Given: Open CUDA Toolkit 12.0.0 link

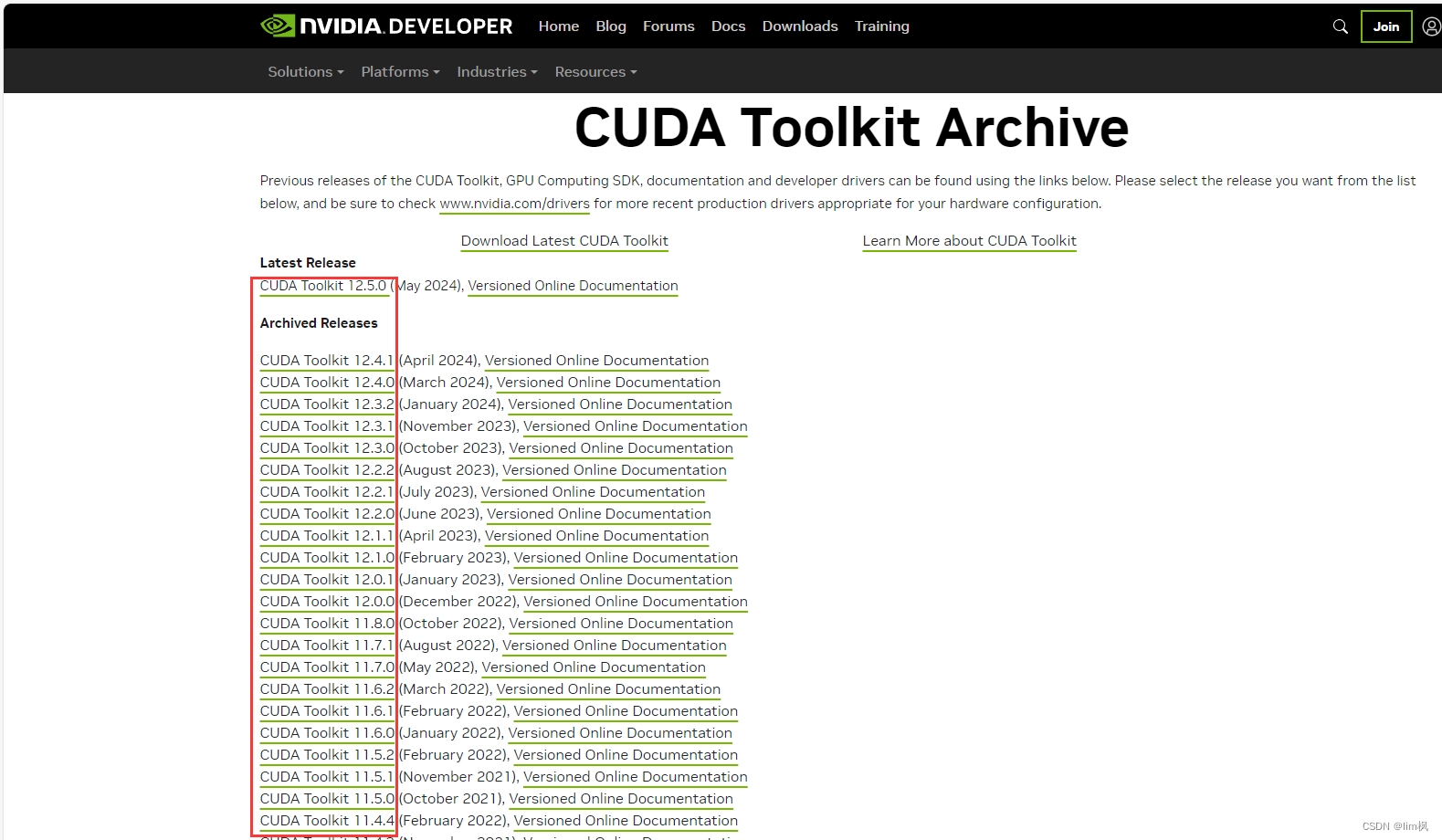Looking at the screenshot, I should (x=327, y=602).
